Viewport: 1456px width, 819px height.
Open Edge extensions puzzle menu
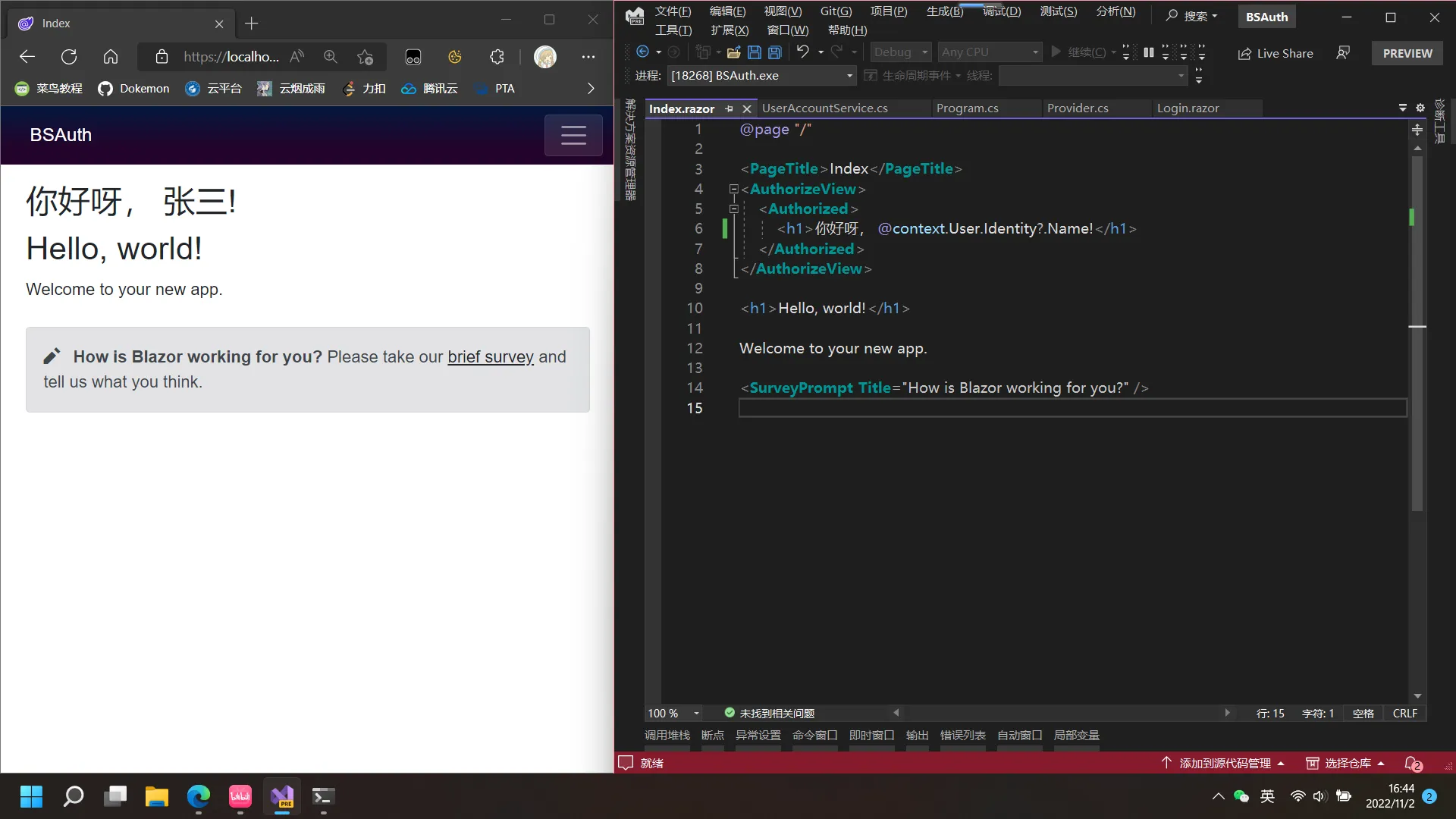(x=497, y=57)
